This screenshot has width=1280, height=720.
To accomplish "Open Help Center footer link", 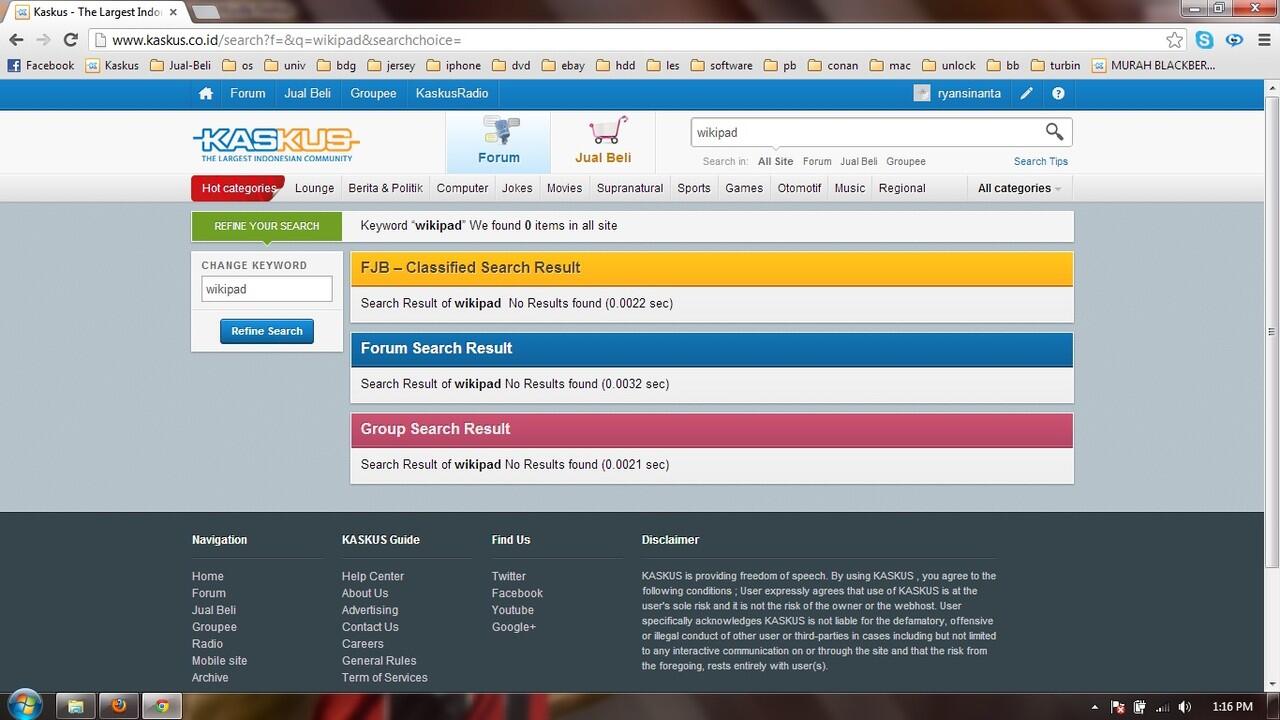I will (373, 576).
